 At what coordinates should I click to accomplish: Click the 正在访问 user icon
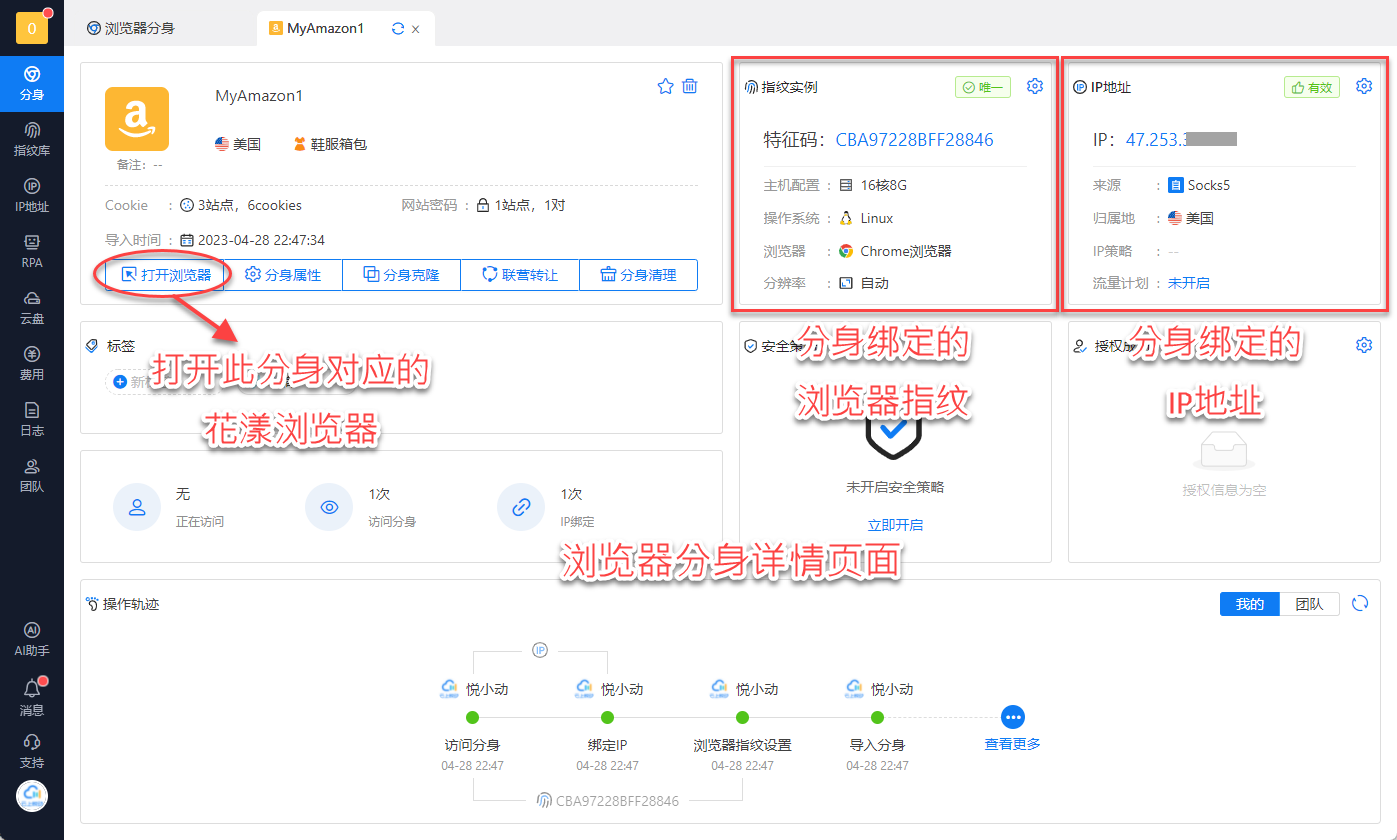tap(137, 507)
